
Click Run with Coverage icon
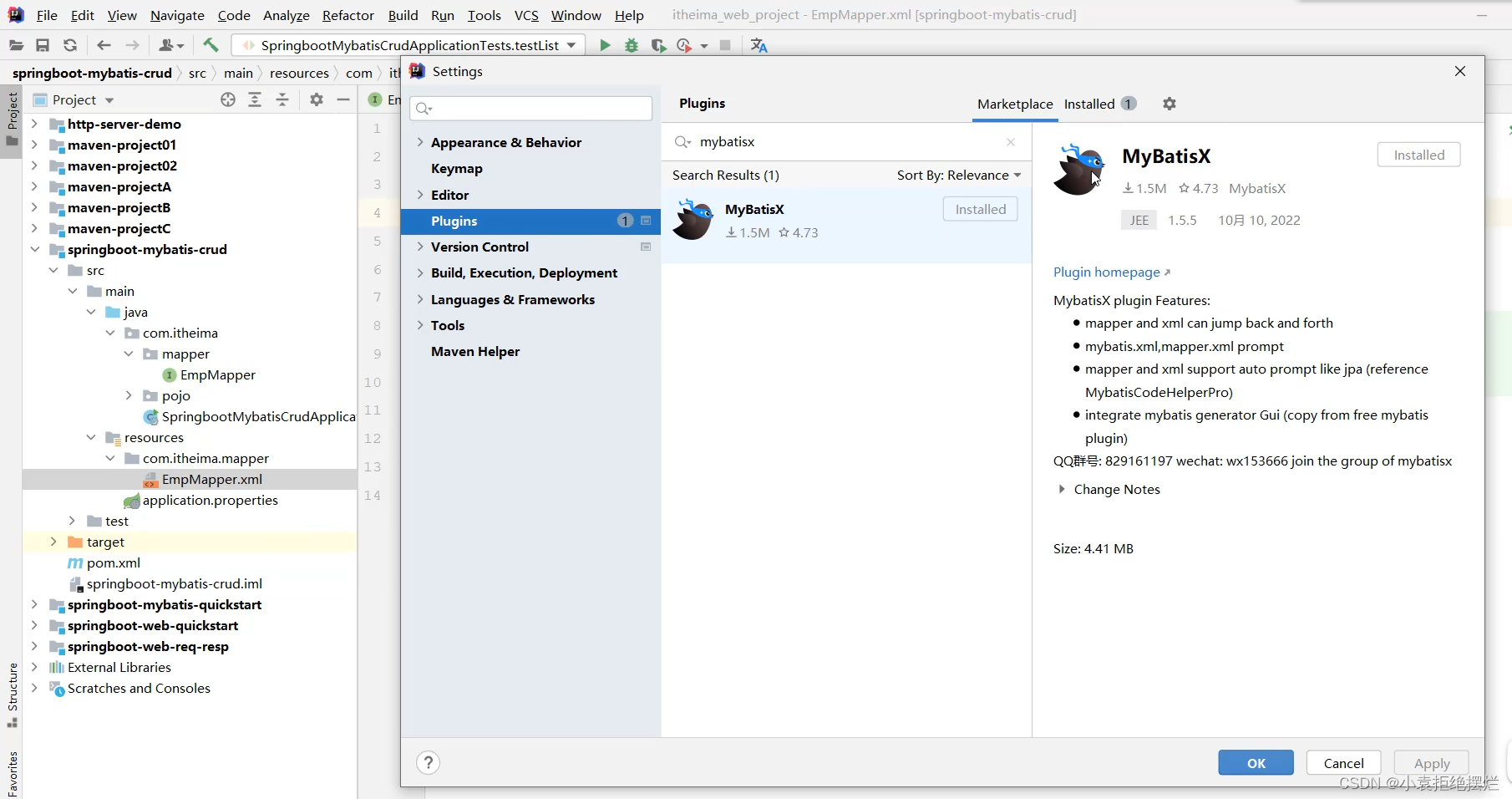pyautogui.click(x=658, y=45)
